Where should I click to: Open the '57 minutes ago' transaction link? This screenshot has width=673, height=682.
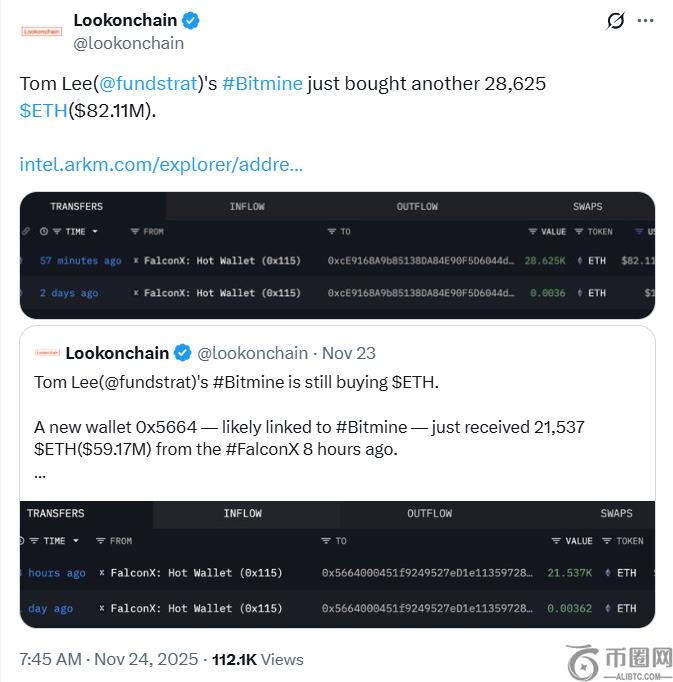point(80,261)
